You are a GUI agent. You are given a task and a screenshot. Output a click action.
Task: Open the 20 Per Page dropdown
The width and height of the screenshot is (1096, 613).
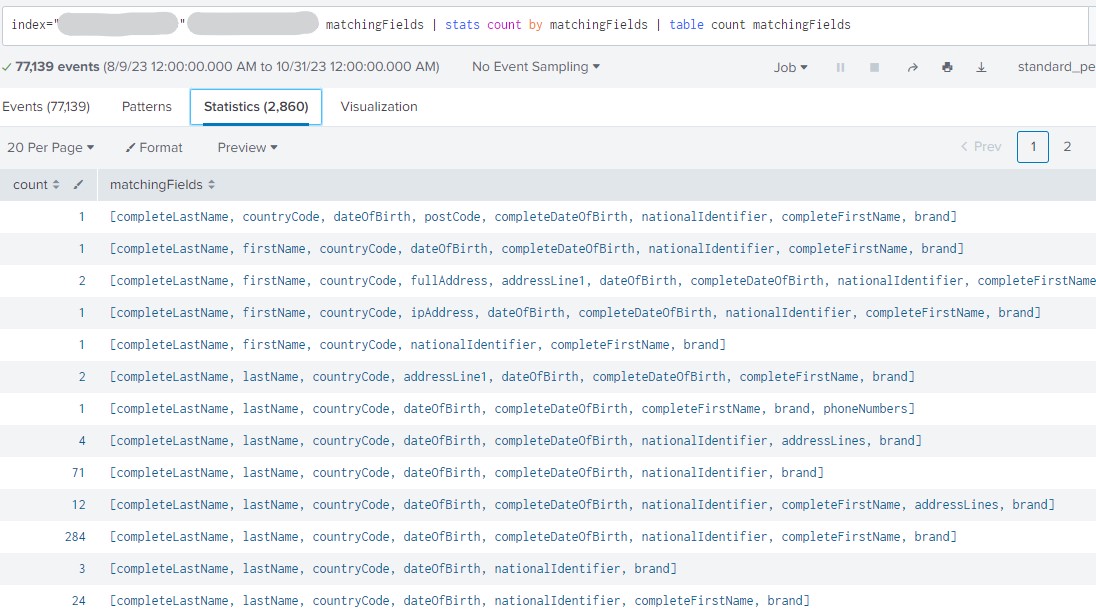(x=50, y=147)
